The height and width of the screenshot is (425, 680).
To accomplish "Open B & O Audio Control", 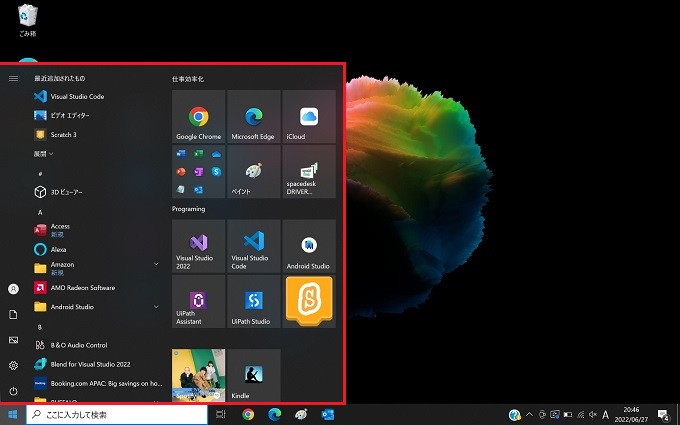I will point(98,345).
